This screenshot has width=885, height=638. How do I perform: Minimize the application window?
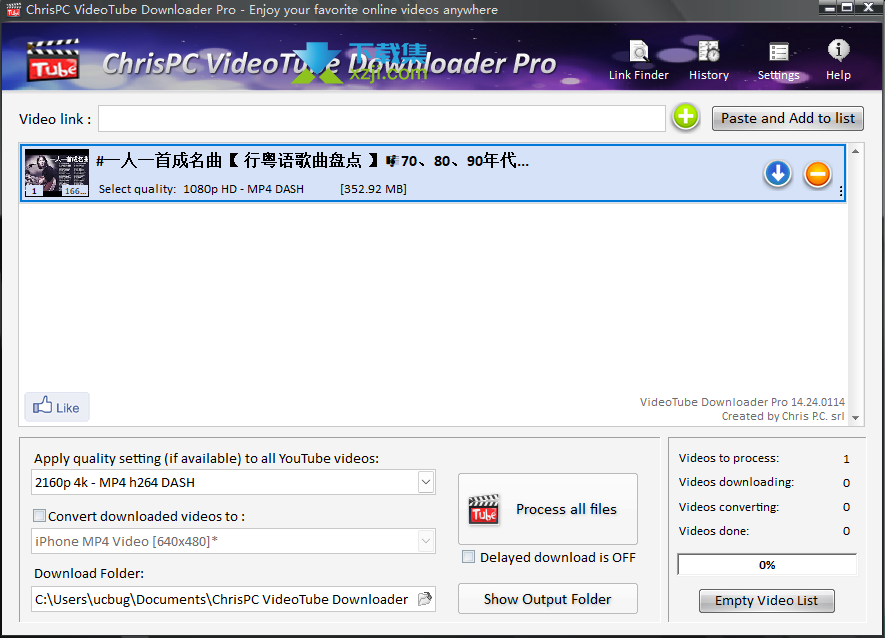(x=829, y=8)
